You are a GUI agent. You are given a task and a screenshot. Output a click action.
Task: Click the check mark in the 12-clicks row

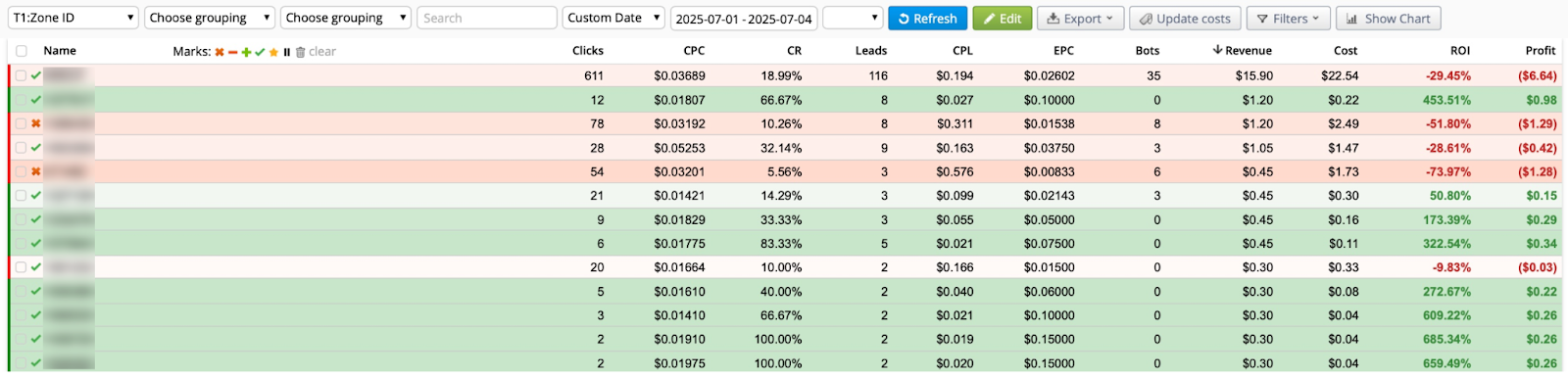coord(36,100)
